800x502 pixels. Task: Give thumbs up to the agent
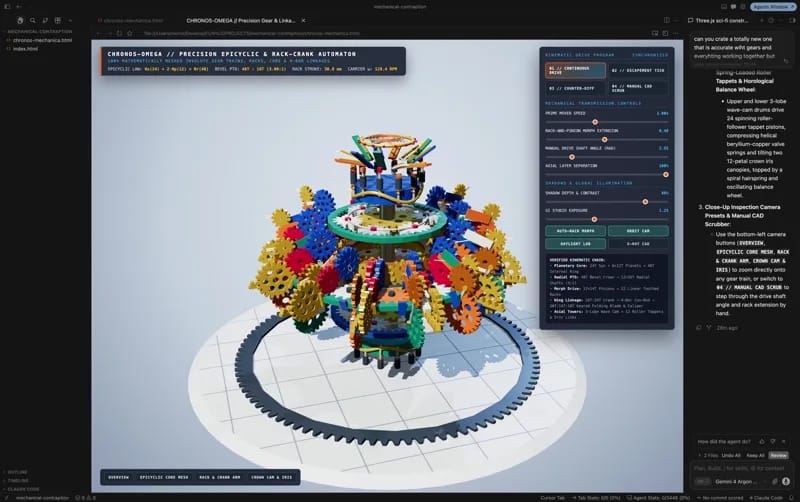(x=762, y=441)
